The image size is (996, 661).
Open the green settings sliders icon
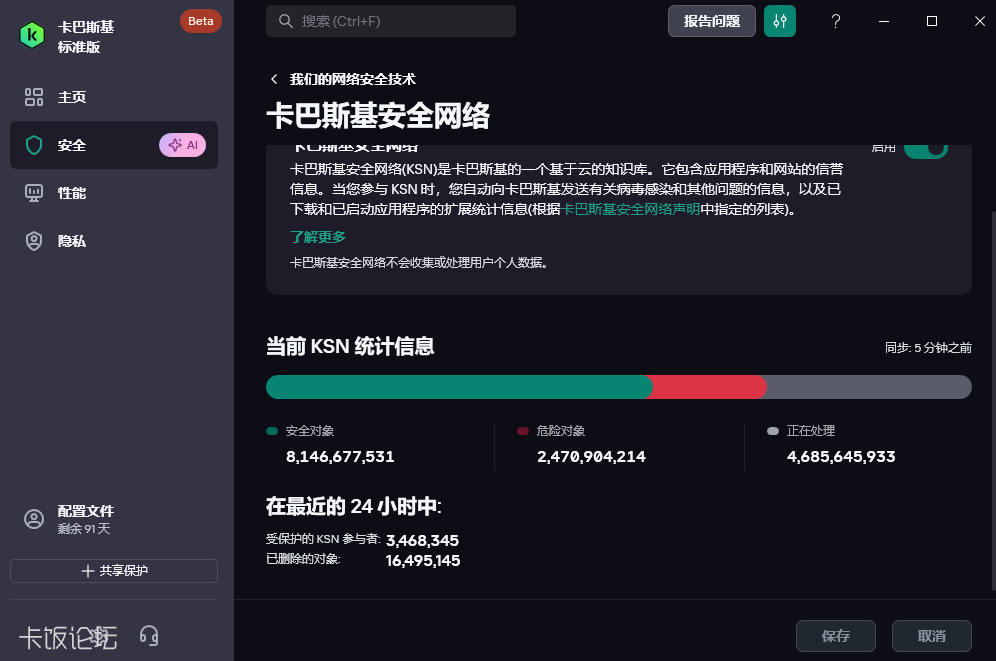(x=780, y=21)
